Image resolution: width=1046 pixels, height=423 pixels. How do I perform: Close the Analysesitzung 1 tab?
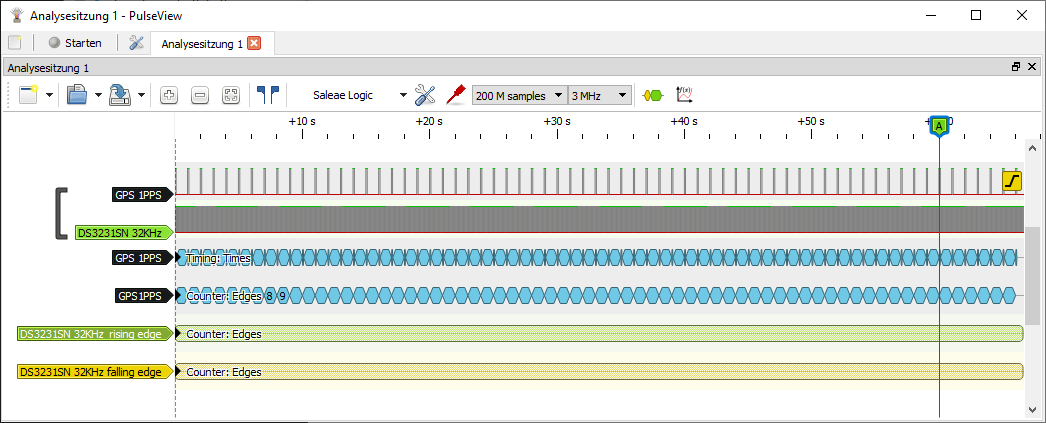click(x=253, y=43)
